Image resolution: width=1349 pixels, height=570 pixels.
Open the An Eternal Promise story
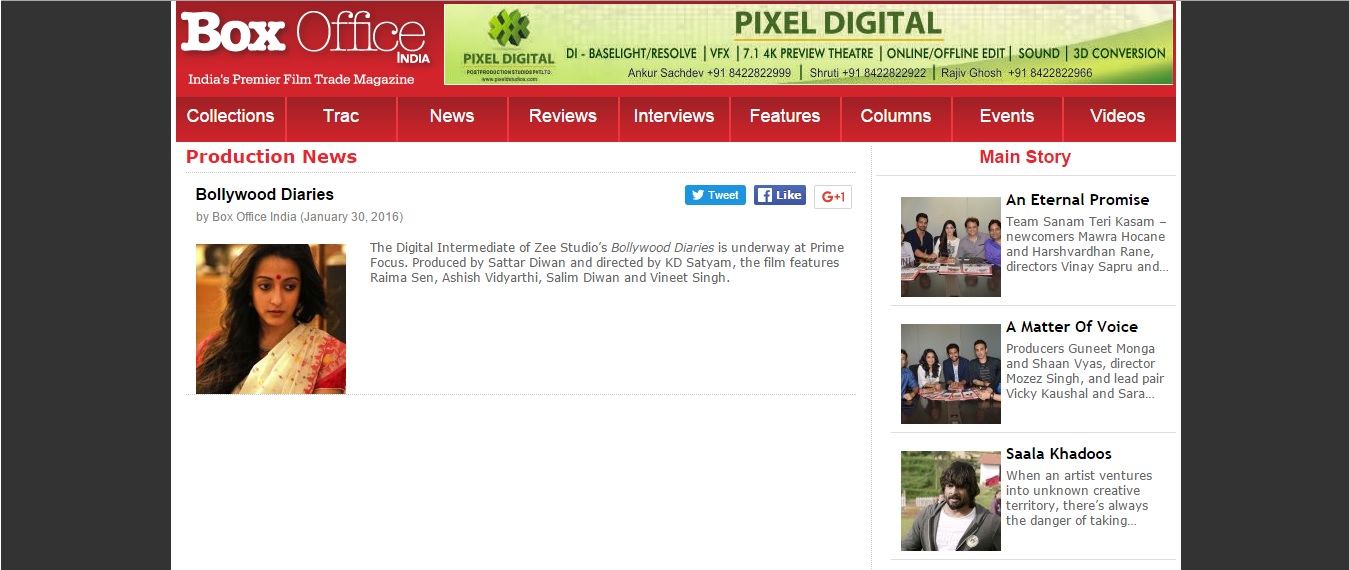tap(1077, 200)
